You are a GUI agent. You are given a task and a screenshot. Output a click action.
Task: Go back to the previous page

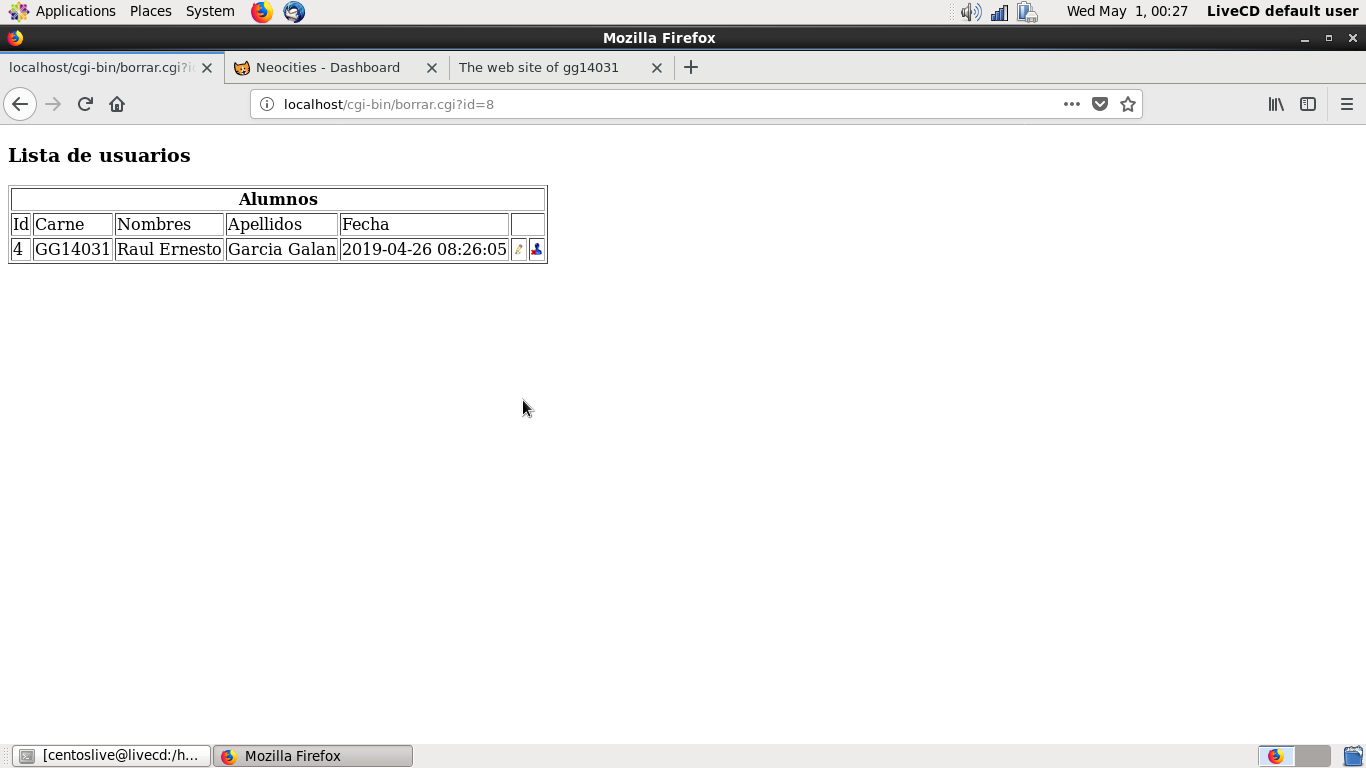pyautogui.click(x=20, y=104)
